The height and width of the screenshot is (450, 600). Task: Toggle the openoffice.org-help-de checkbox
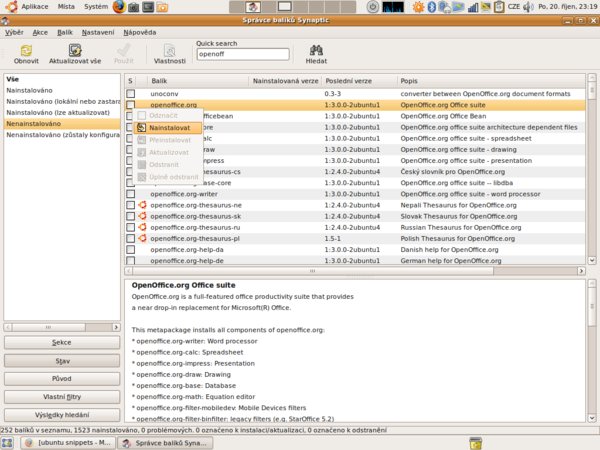click(x=131, y=261)
